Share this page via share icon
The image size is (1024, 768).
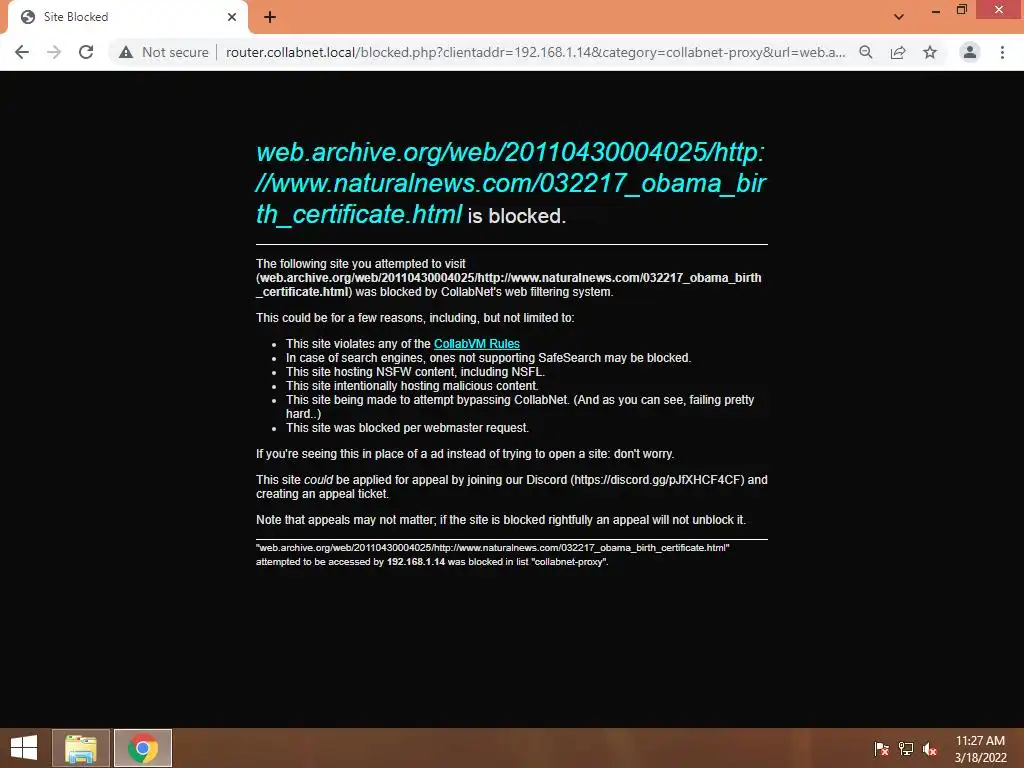click(898, 52)
